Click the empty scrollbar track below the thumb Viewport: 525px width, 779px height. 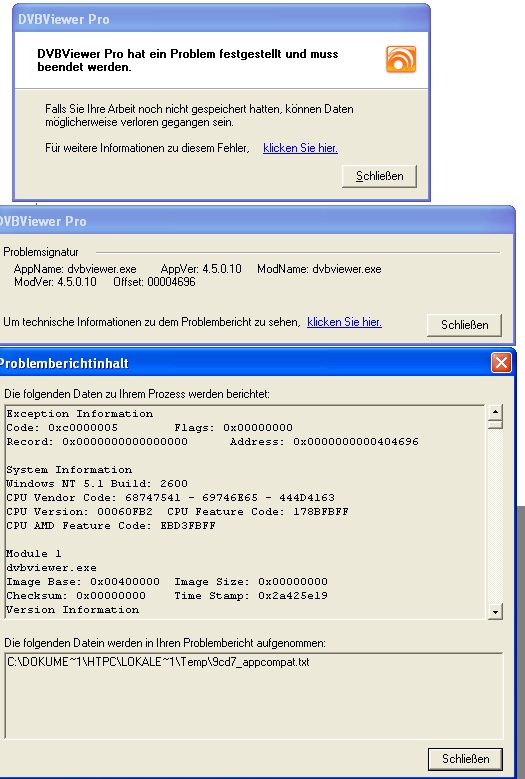coord(495,517)
